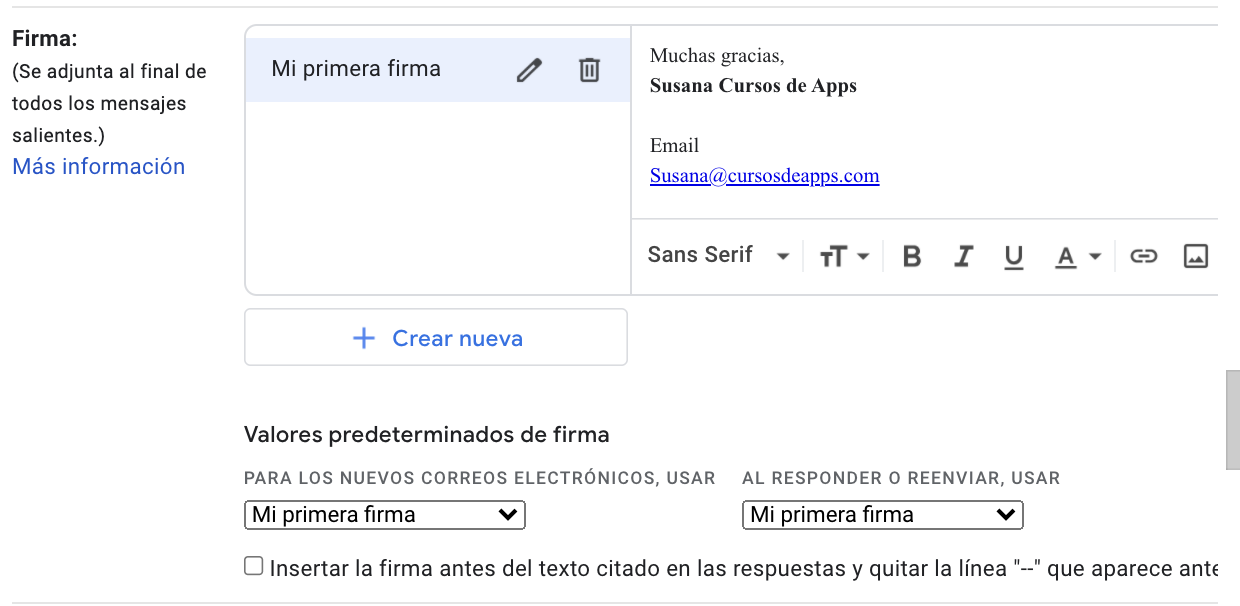Insert a link into the signature
Viewport: 1240px width, 606px height.
tap(1143, 257)
